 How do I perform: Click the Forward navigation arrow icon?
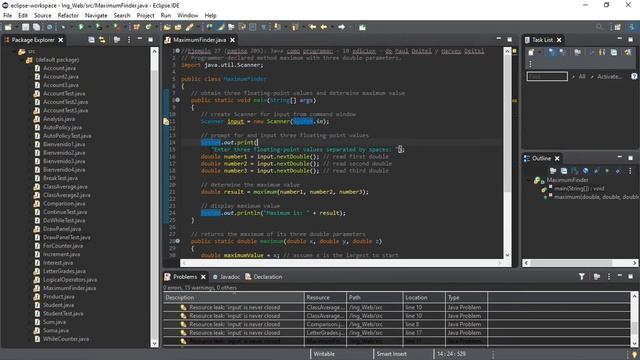coord(342,27)
